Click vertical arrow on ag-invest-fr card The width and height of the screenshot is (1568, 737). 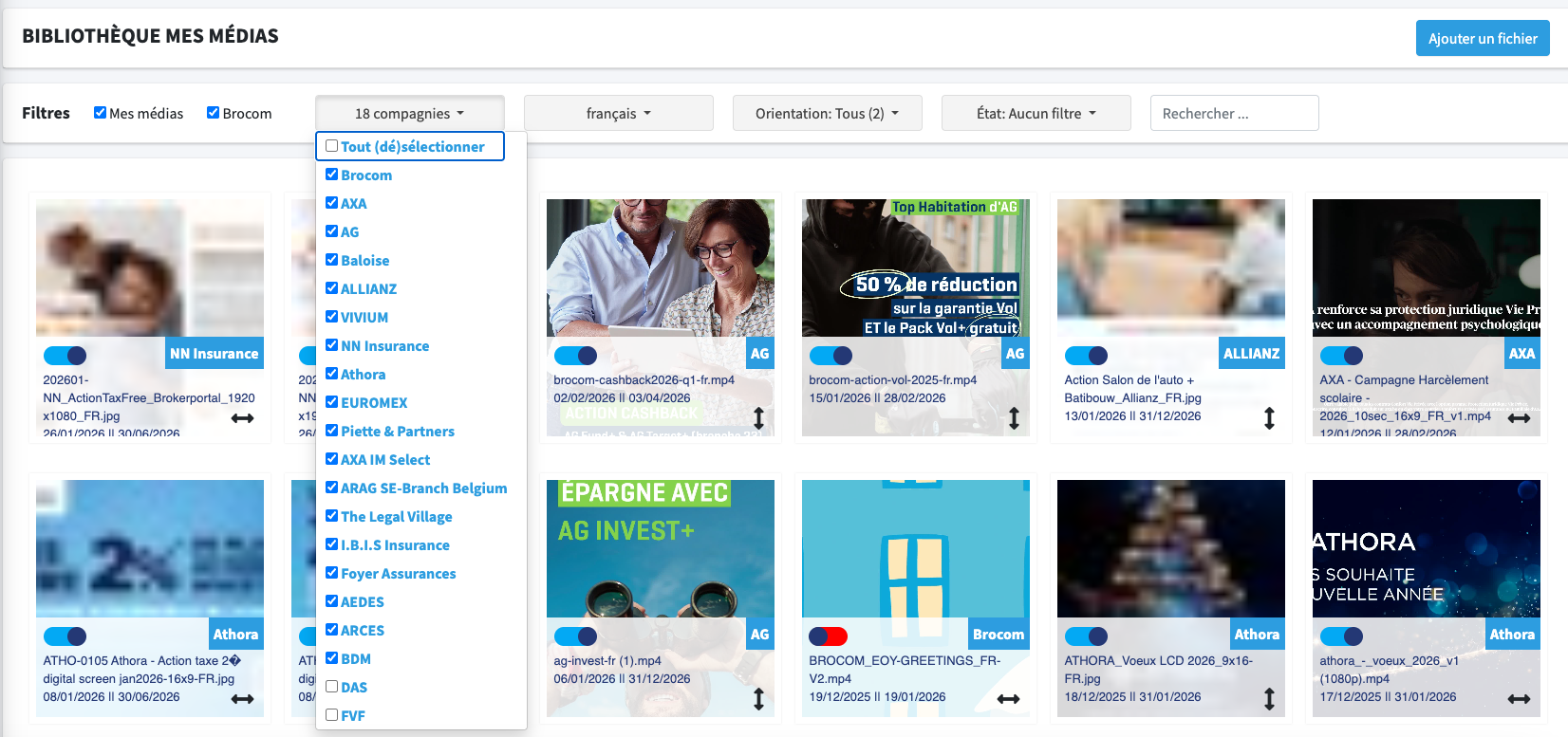[758, 699]
